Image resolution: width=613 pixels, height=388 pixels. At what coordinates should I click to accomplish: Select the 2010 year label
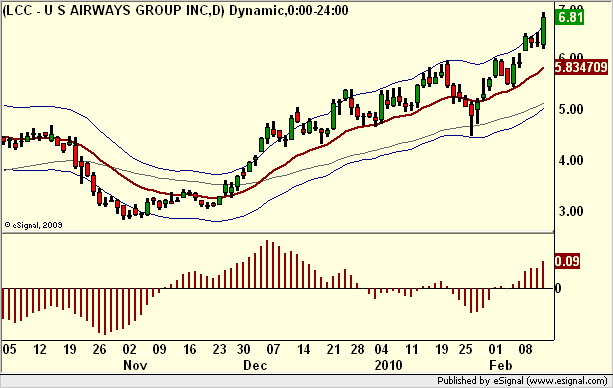(388, 365)
